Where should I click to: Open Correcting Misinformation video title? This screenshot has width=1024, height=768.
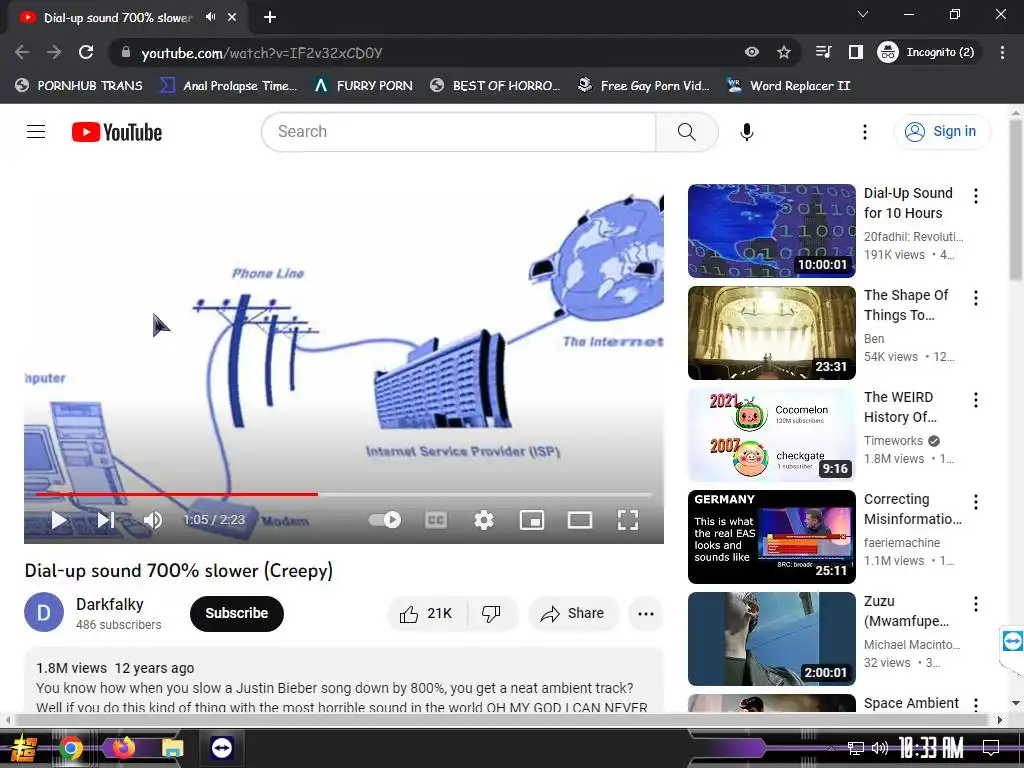pos(912,509)
